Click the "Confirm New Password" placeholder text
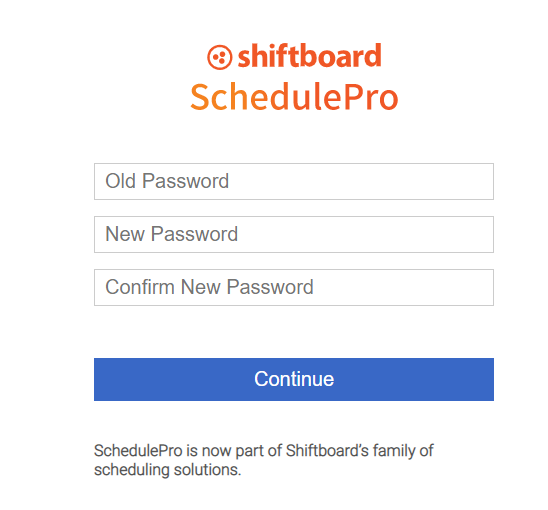This screenshot has width=548, height=510. (x=209, y=287)
